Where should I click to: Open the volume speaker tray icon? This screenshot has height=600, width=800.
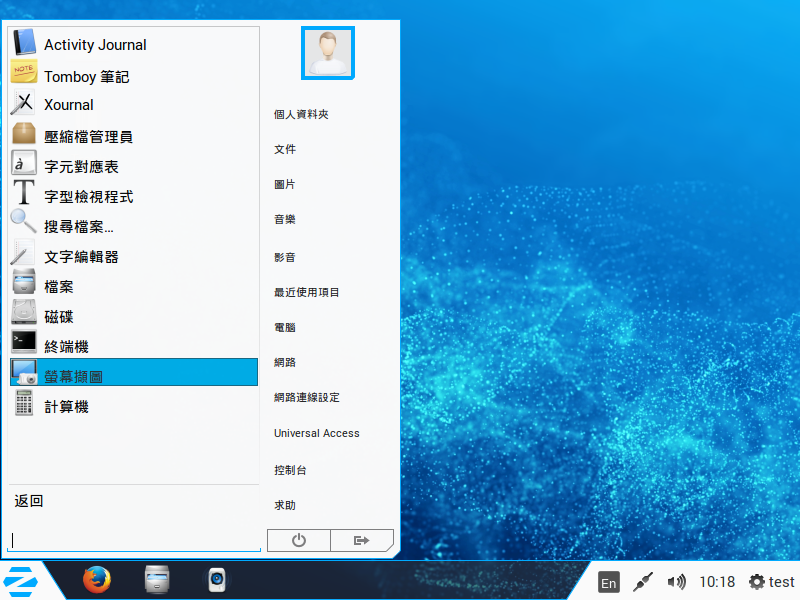677,582
